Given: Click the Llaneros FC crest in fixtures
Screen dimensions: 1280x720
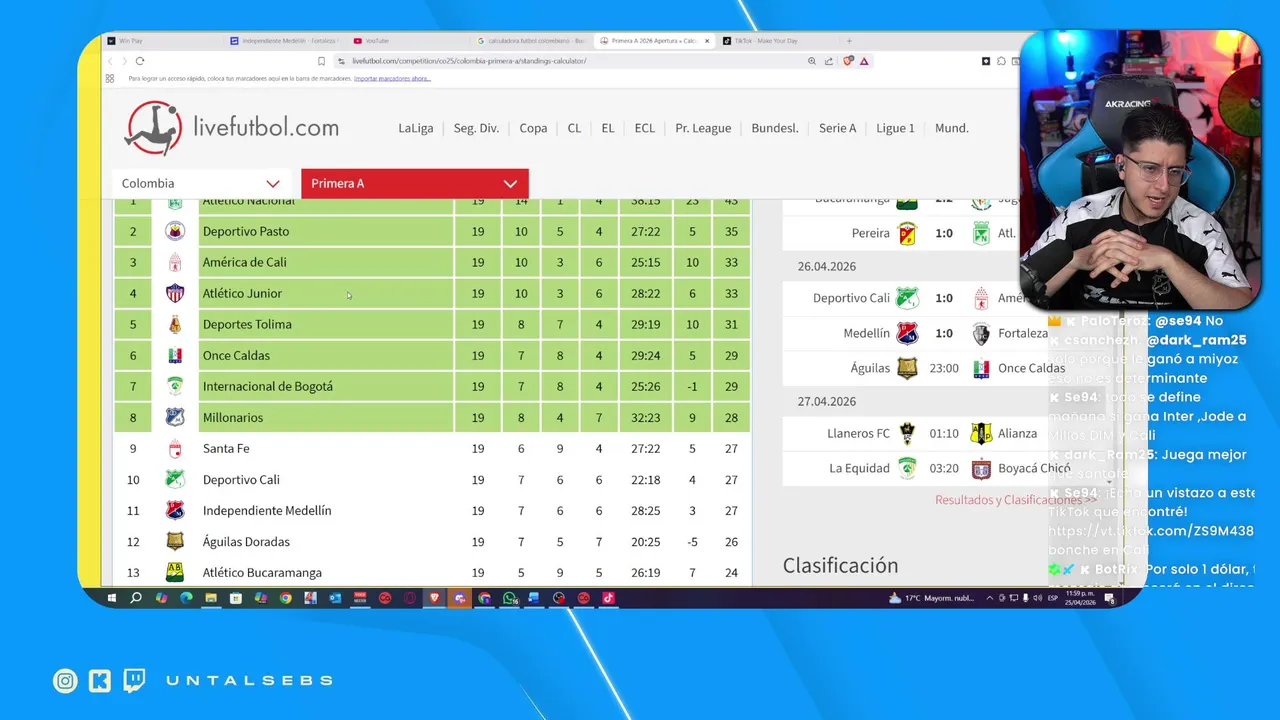Looking at the screenshot, I should (x=907, y=433).
